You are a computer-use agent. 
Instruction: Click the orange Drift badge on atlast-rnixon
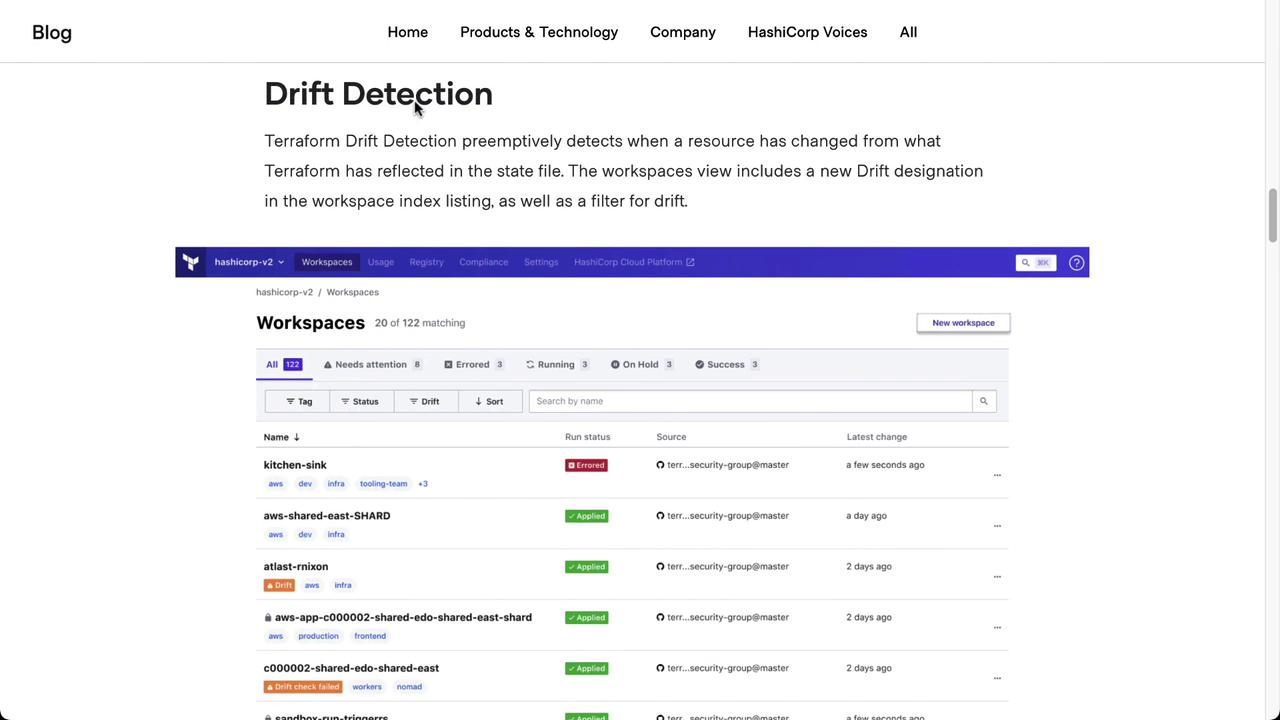[279, 585]
